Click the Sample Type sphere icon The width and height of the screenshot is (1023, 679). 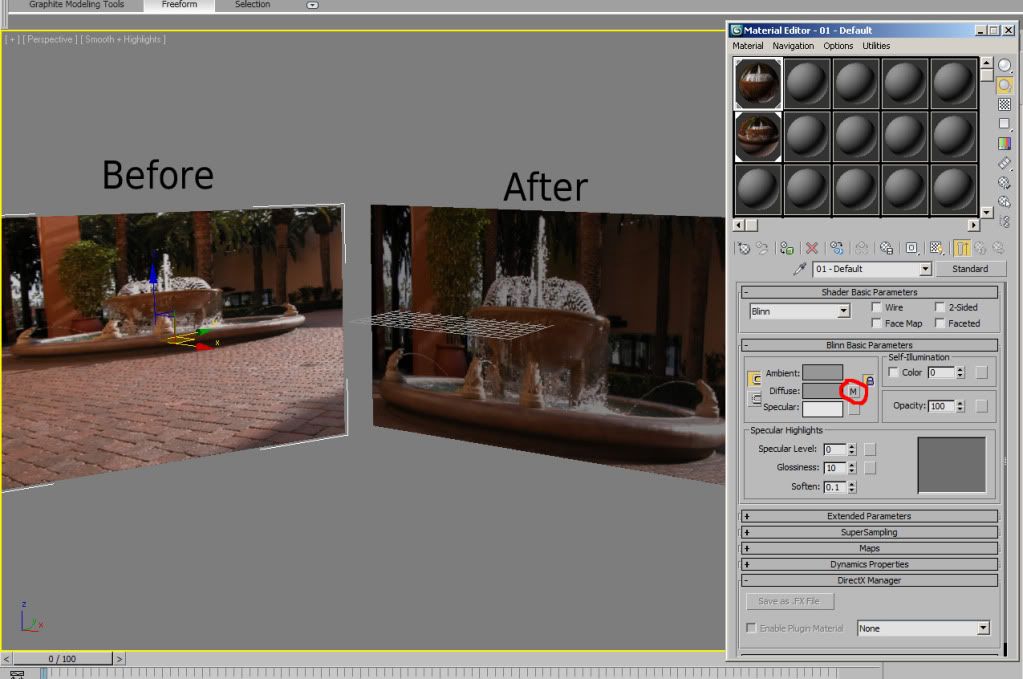coord(1004,66)
